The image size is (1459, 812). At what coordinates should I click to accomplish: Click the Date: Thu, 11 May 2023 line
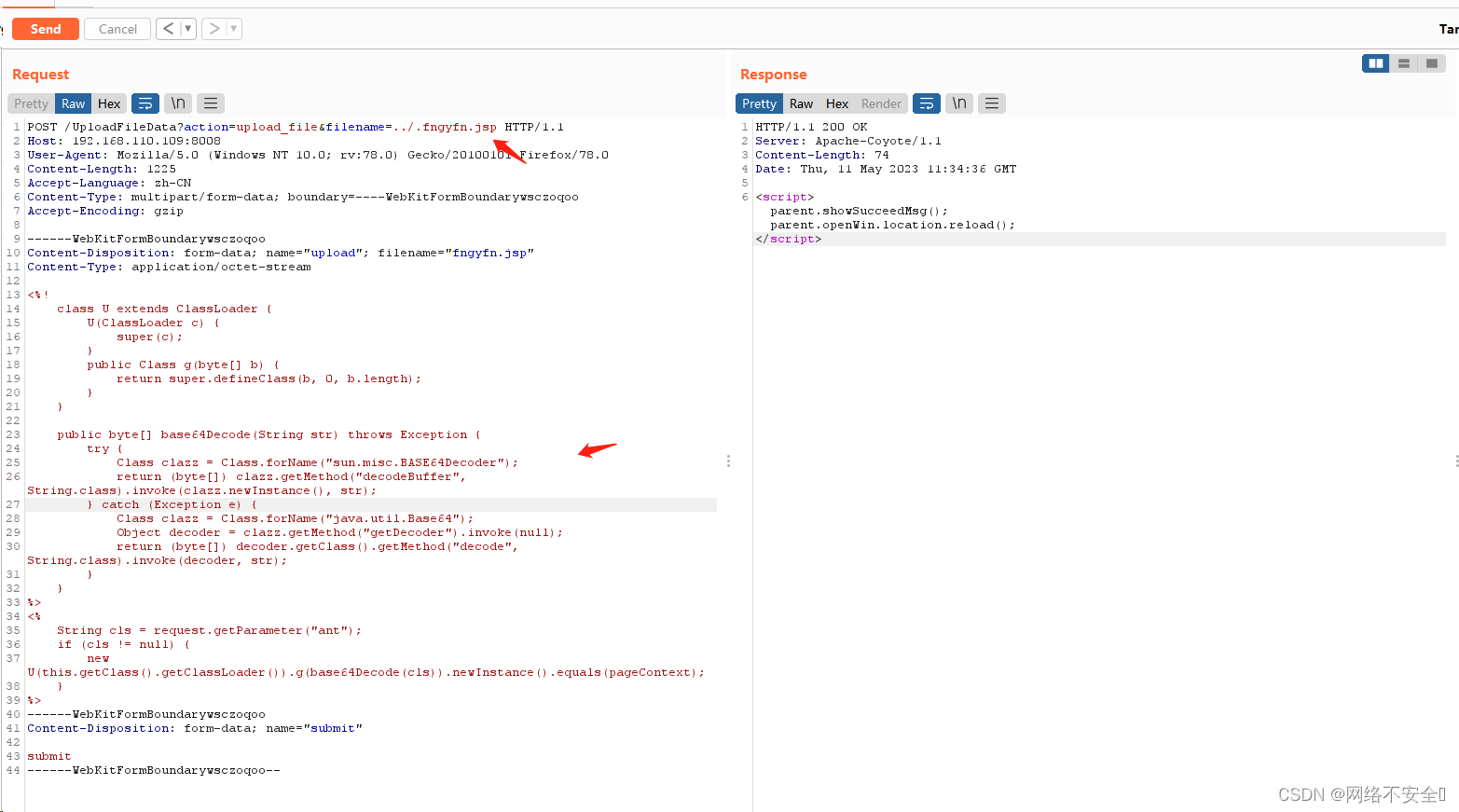click(886, 169)
